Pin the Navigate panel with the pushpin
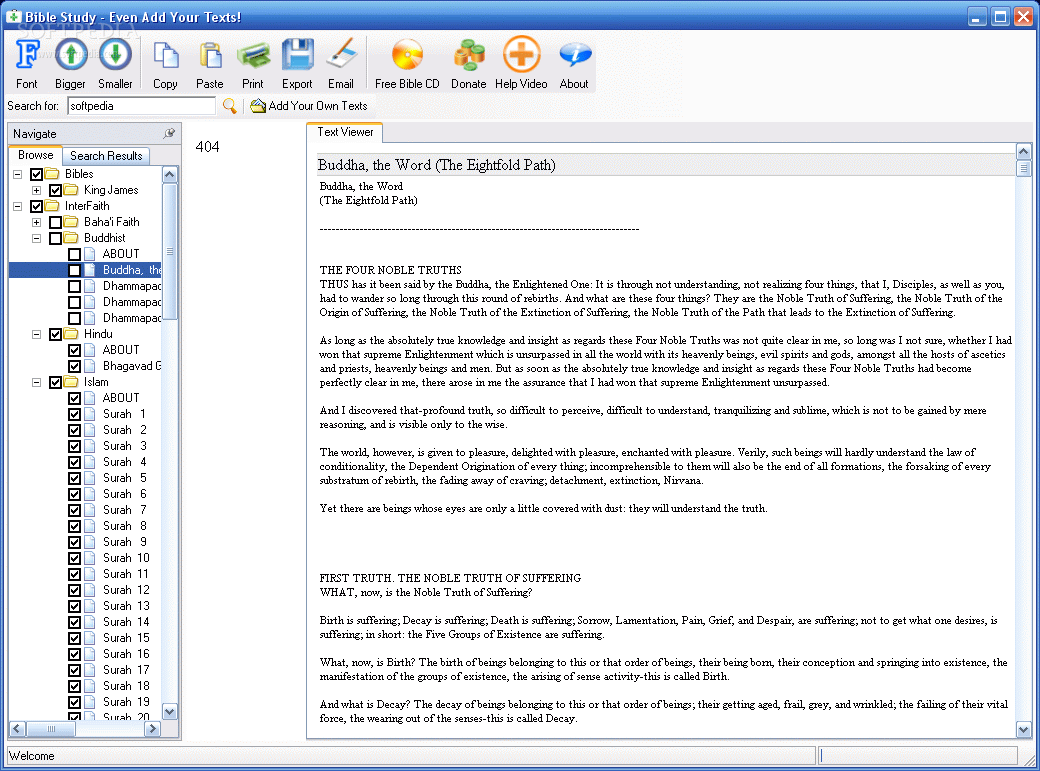This screenshot has width=1040, height=771. click(x=169, y=133)
